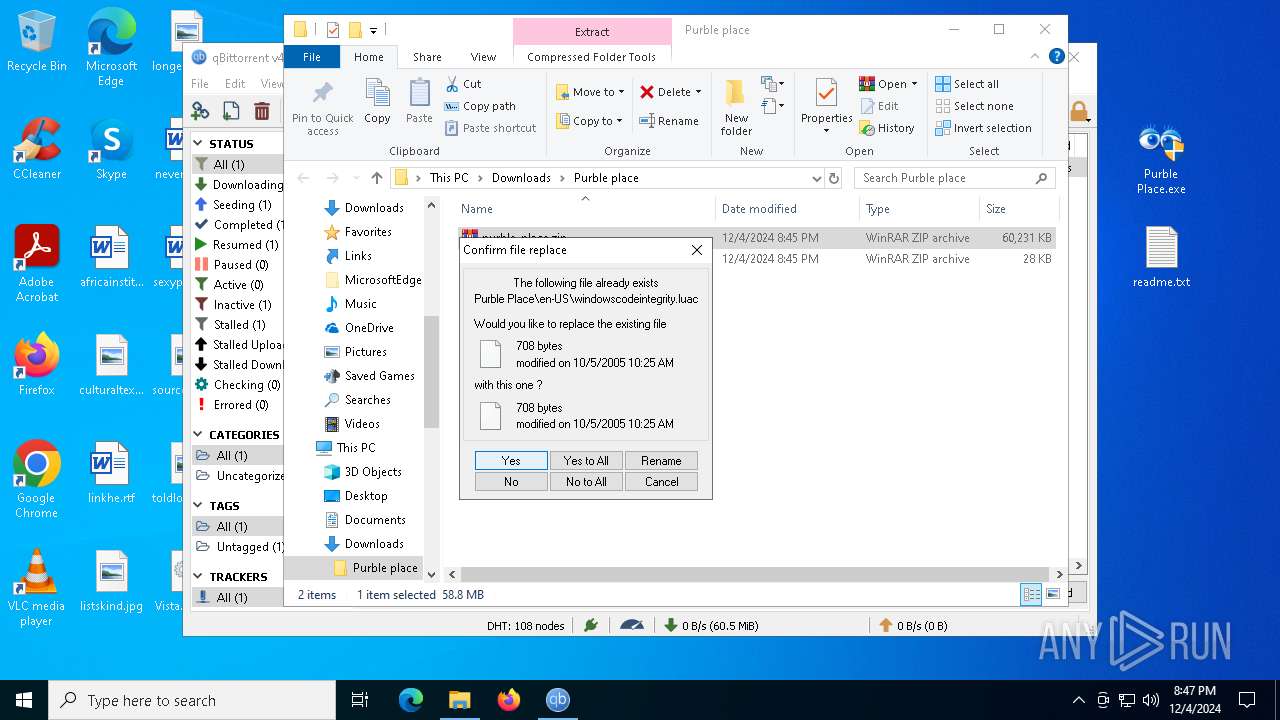Click Yes in Confirm file replace dialog
This screenshot has width=1280, height=720.
click(x=511, y=460)
